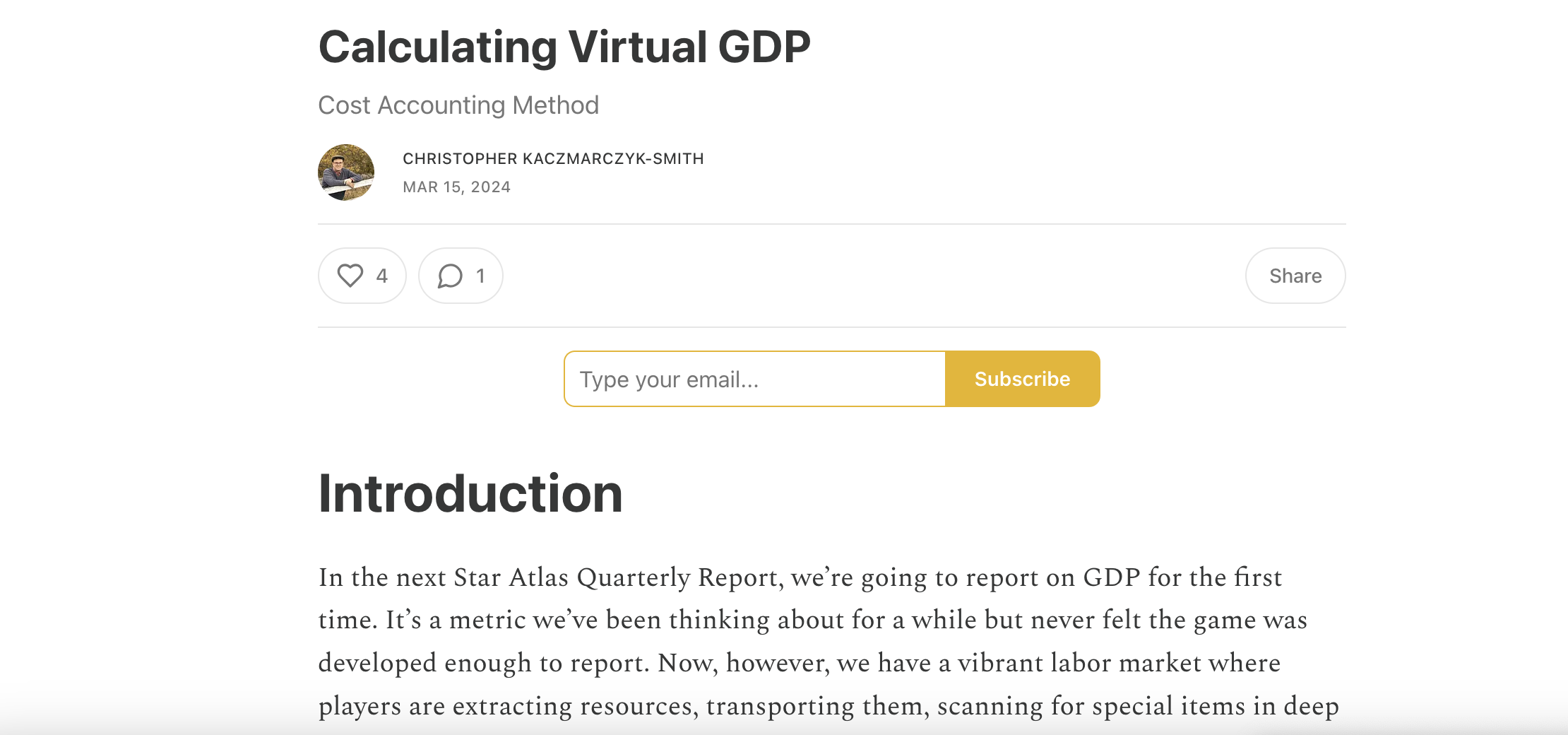Click the post date MAR 15, 2024
This screenshot has height=735, width=1568.
click(457, 187)
